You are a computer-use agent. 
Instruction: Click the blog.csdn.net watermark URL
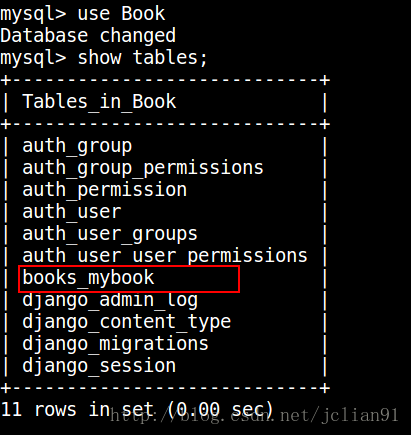click(x=254, y=416)
